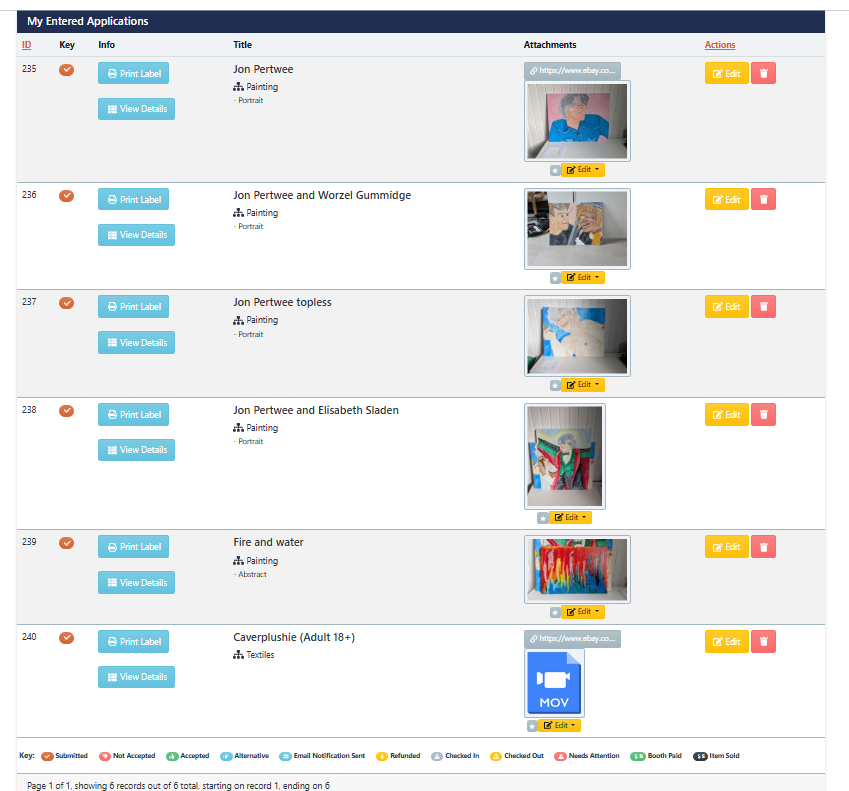The width and height of the screenshot is (849, 791).
Task: Open the MOV video file attachment
Action: tap(554, 683)
